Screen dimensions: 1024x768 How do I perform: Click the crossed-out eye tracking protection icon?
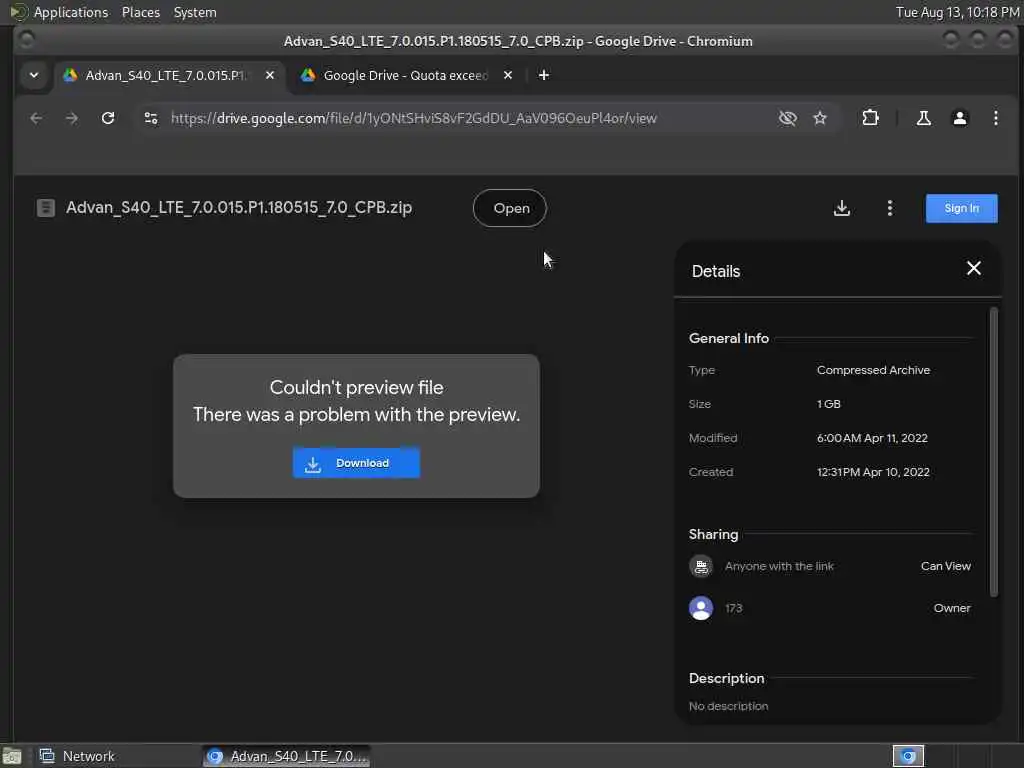pyautogui.click(x=788, y=118)
